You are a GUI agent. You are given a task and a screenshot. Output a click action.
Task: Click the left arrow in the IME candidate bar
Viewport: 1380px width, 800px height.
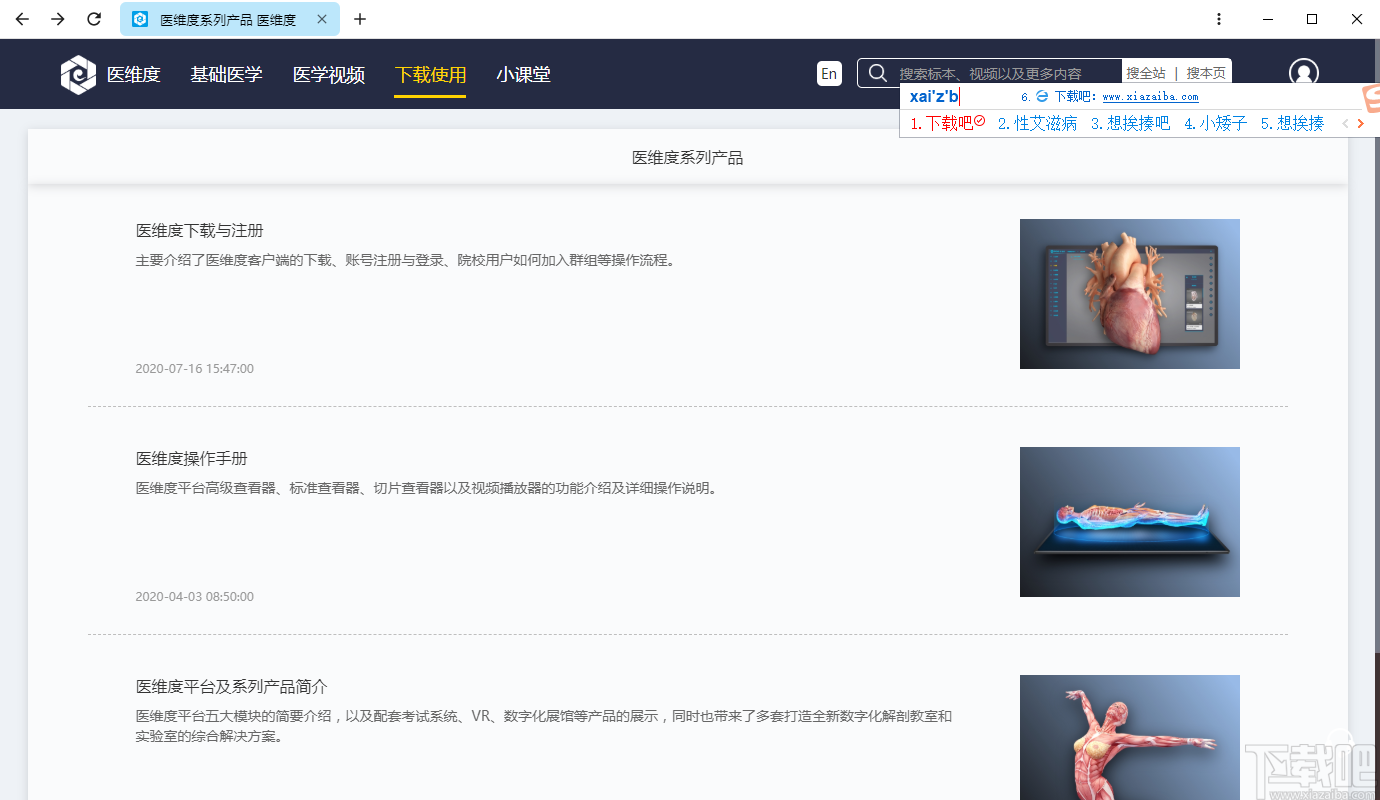click(x=1344, y=123)
